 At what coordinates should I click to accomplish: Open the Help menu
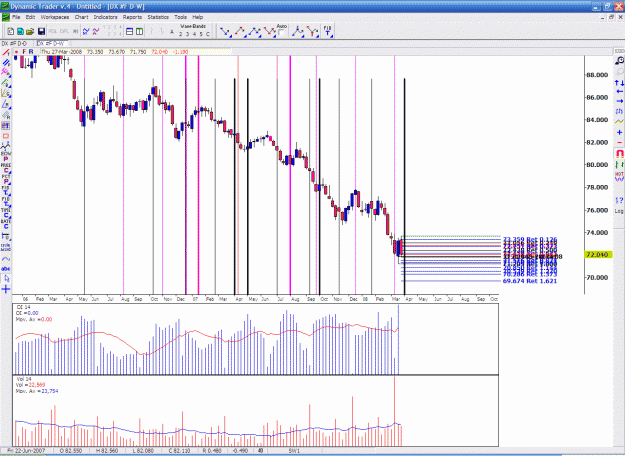pyautogui.click(x=198, y=17)
